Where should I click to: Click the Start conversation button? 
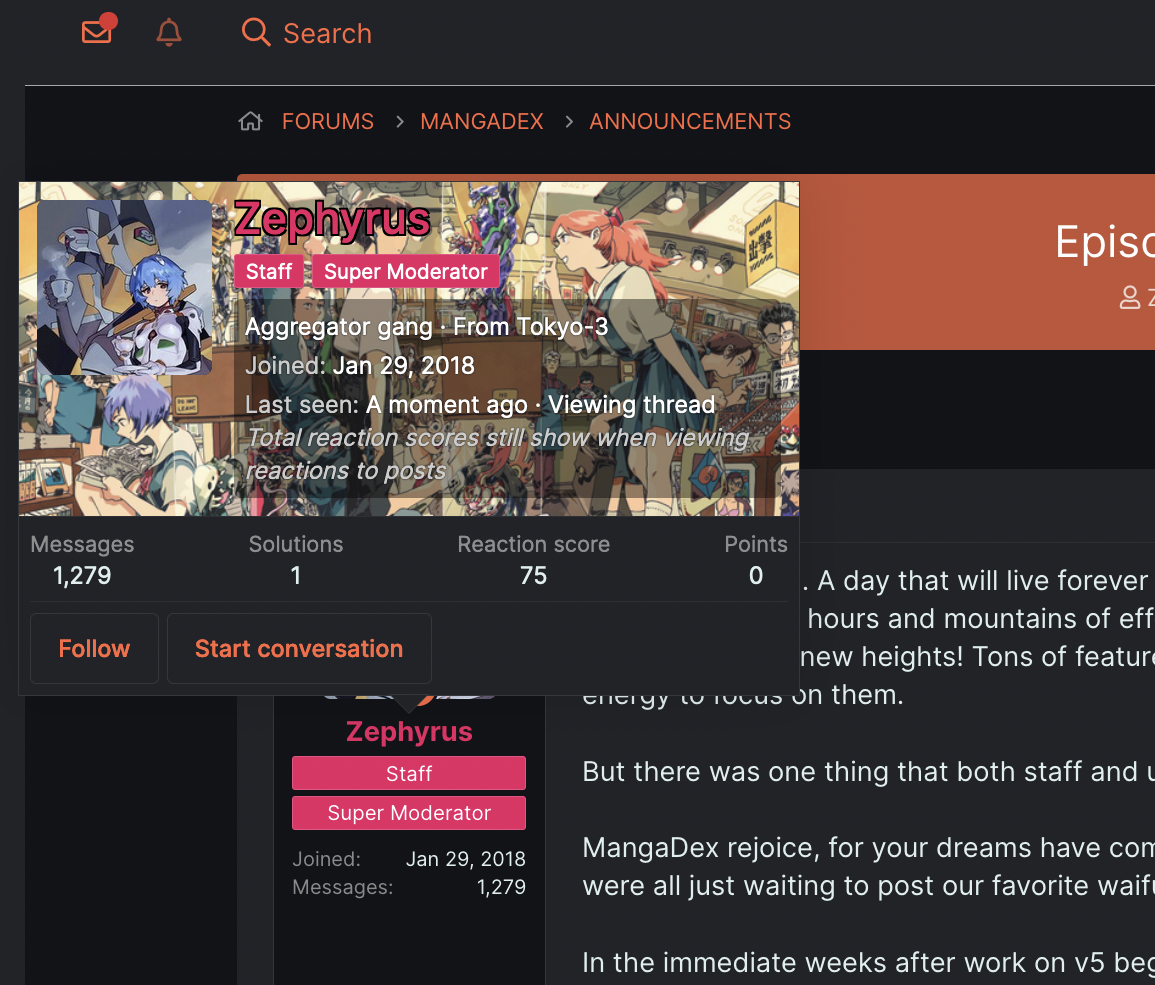click(x=299, y=648)
